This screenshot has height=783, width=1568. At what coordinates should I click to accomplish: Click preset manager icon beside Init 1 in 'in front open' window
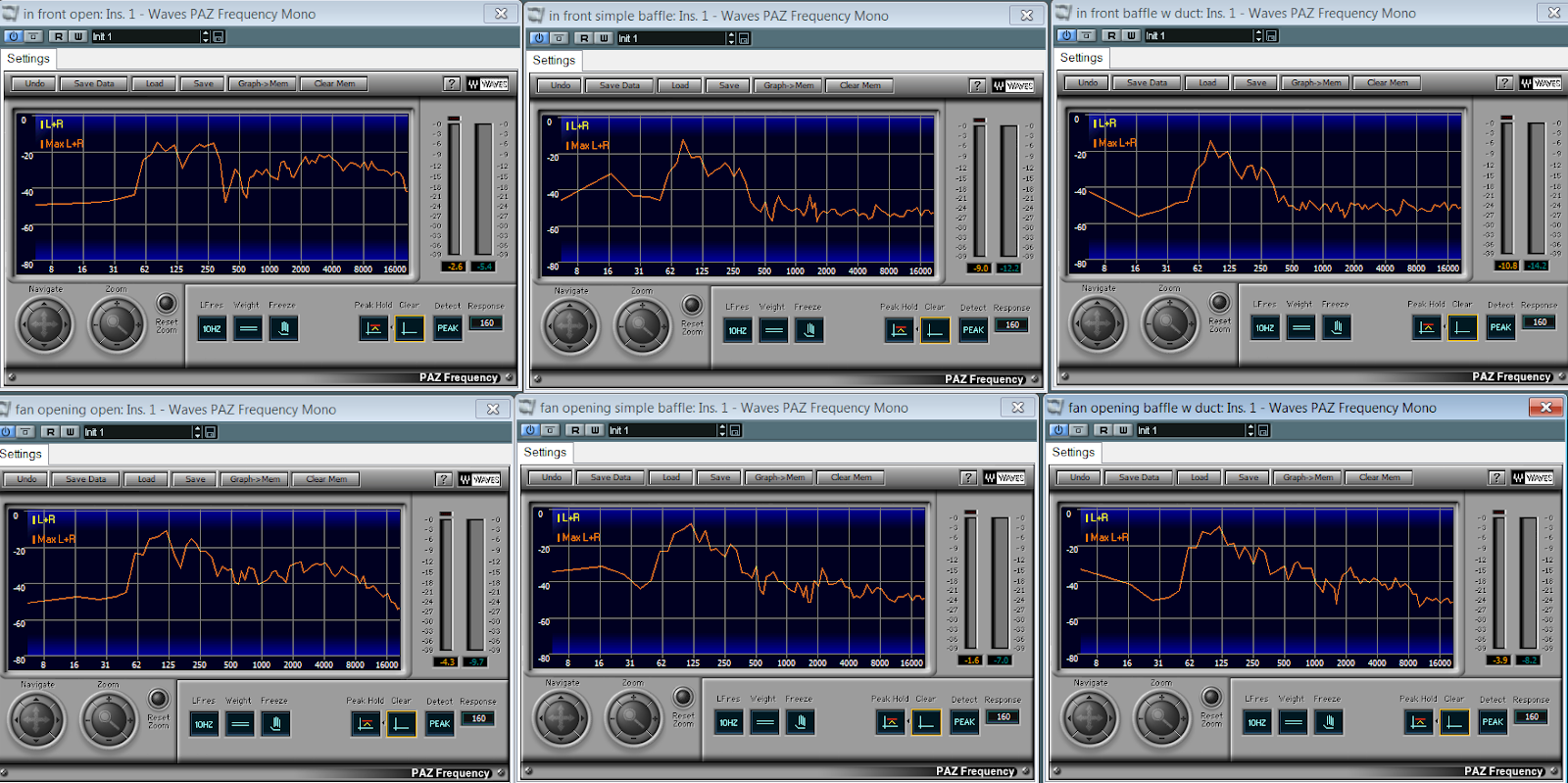(219, 36)
